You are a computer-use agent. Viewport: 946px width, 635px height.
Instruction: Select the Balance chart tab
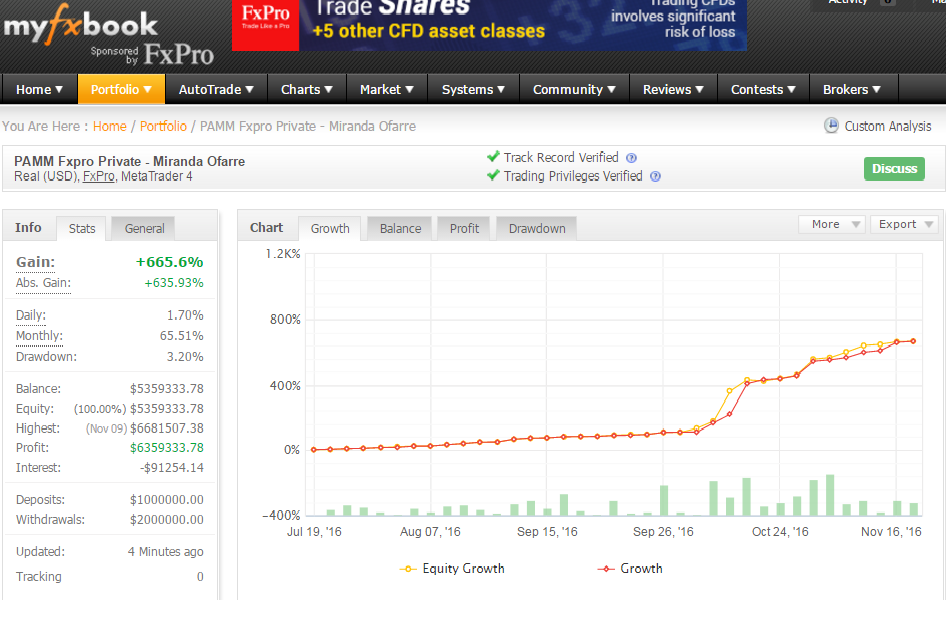tap(400, 229)
